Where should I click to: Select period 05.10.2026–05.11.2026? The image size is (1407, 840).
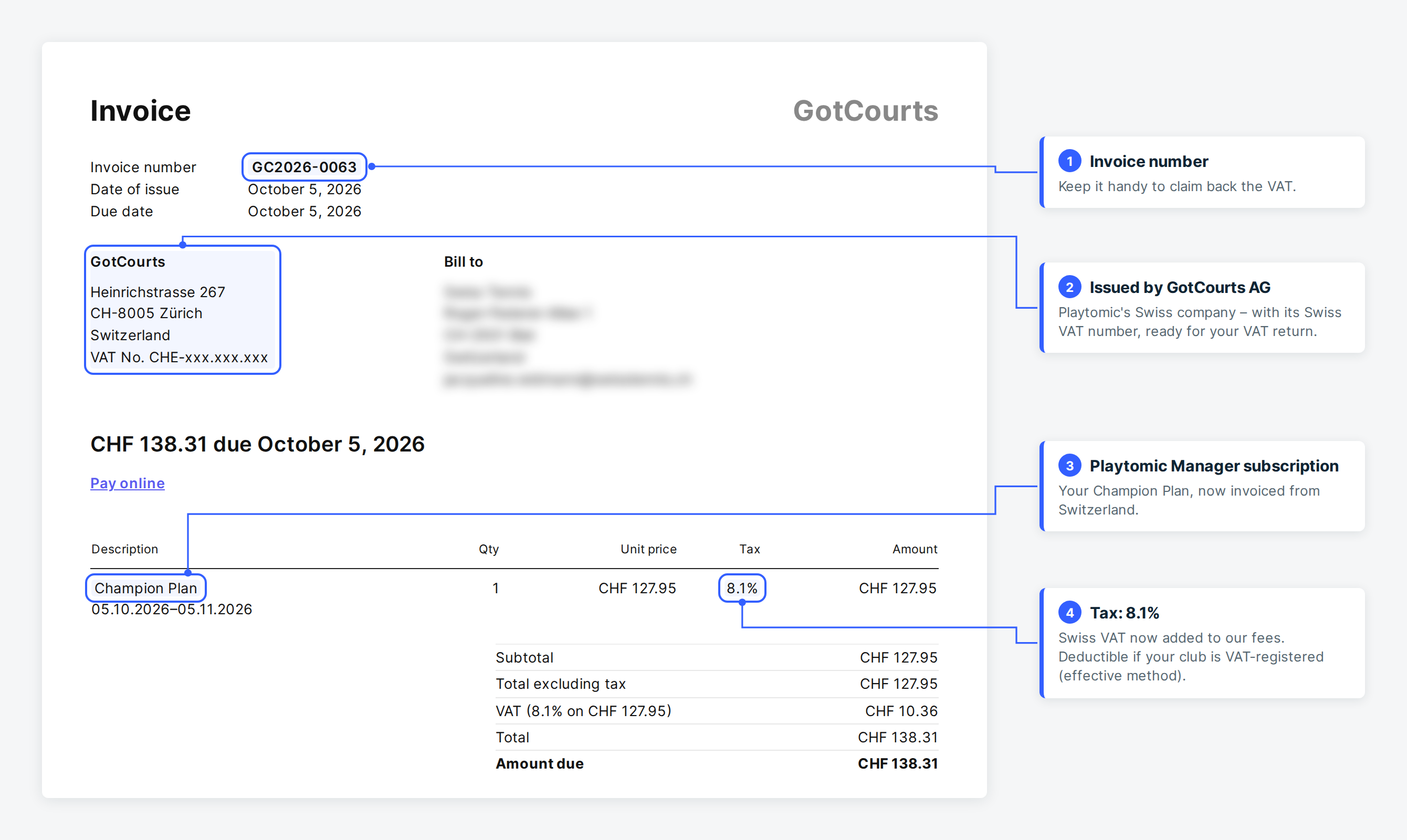(172, 609)
